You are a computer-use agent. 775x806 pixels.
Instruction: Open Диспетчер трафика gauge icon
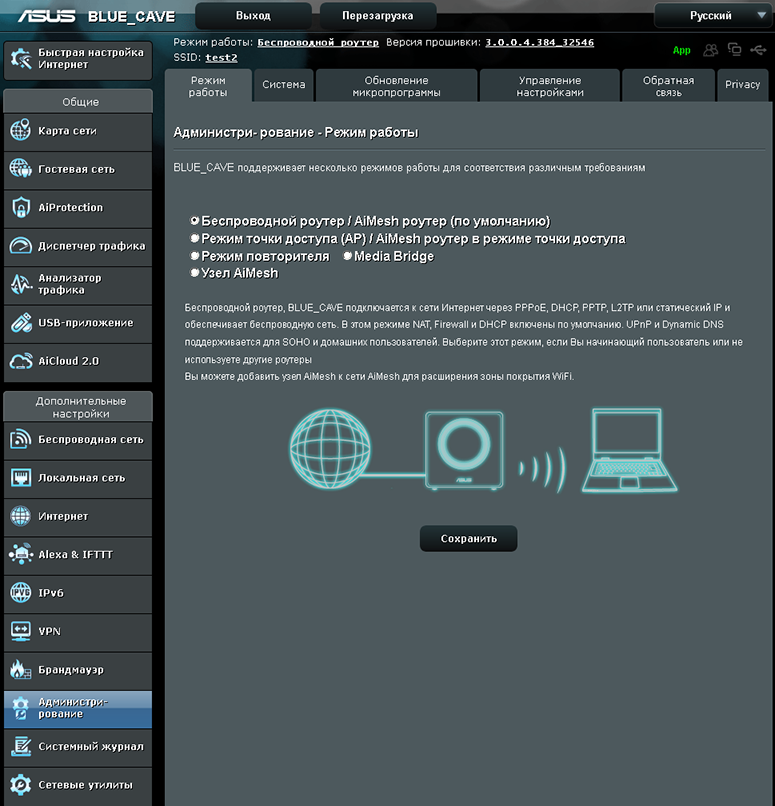(x=21, y=246)
